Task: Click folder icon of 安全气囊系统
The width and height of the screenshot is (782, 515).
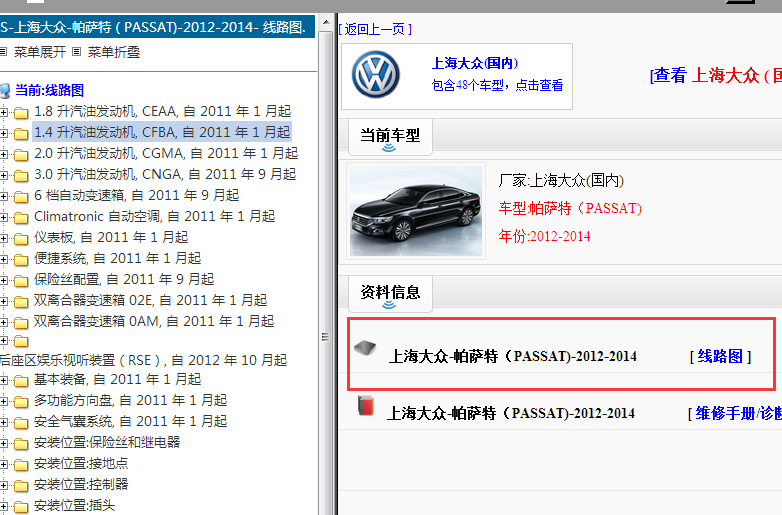Action: [21, 423]
